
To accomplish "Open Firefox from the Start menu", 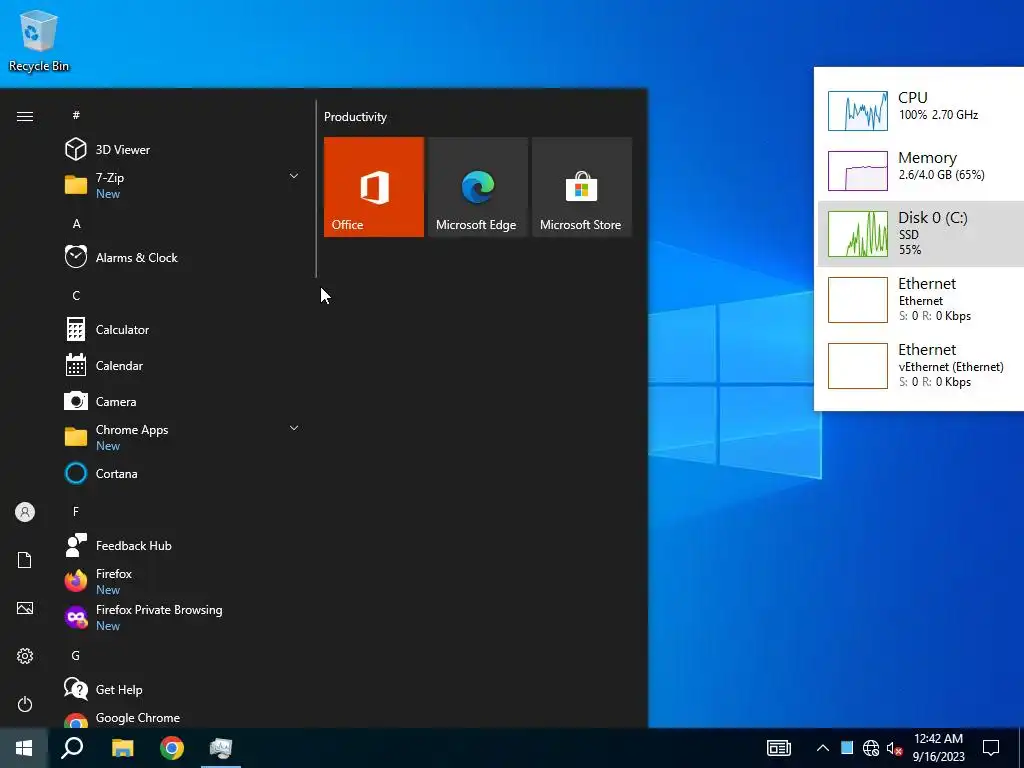I will [x=183, y=581].
